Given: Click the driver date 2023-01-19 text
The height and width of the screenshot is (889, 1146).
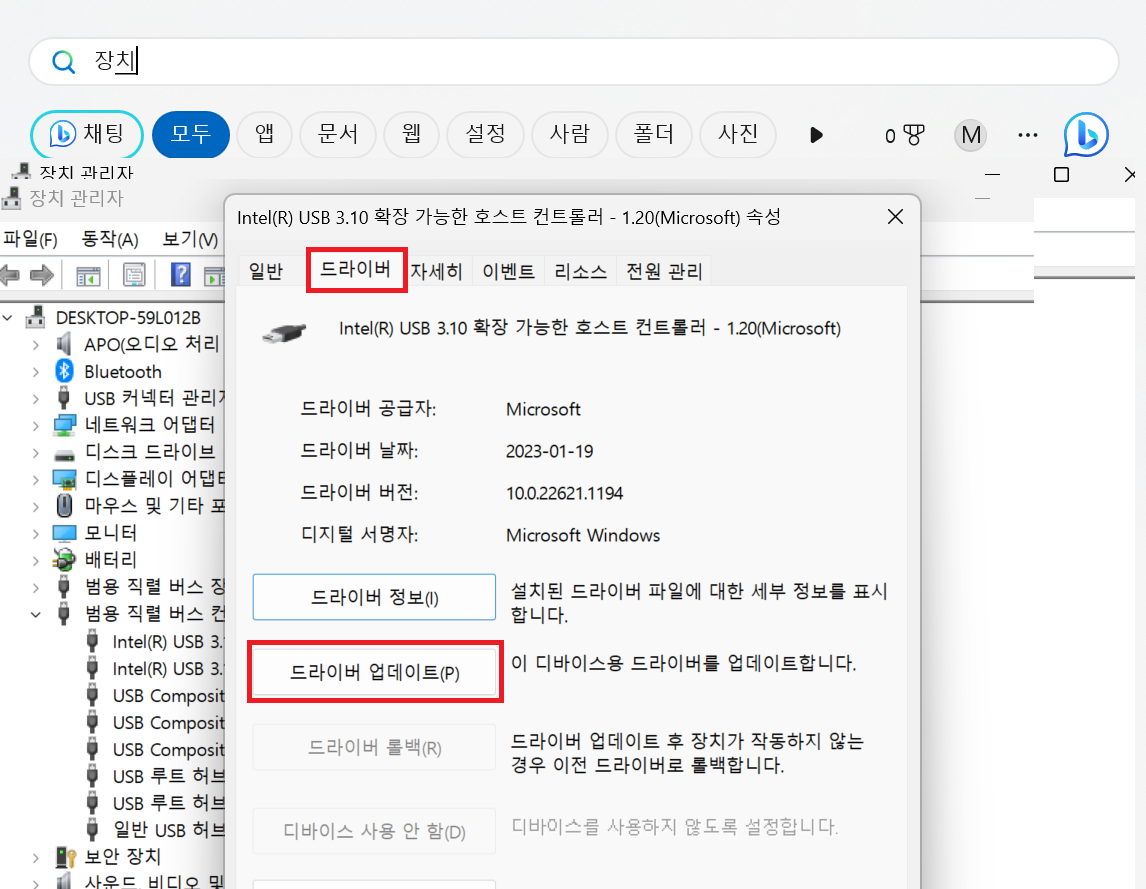Looking at the screenshot, I should tap(550, 451).
